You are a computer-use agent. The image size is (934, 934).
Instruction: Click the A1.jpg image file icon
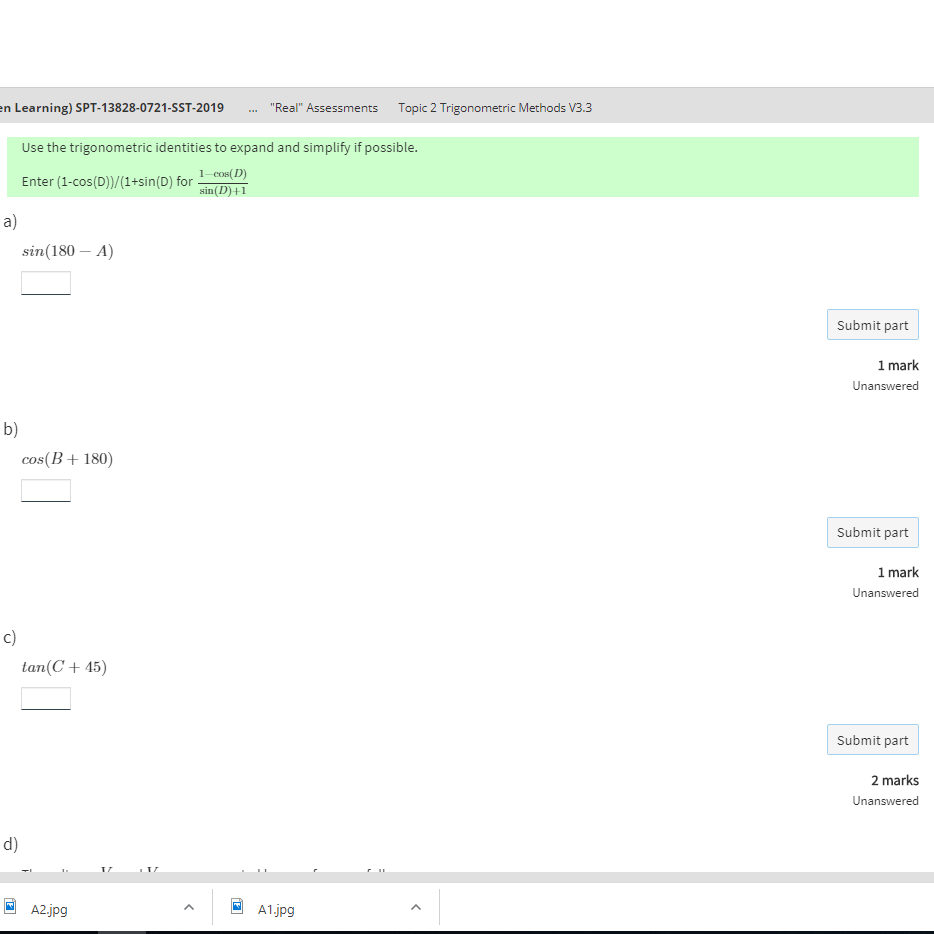coord(237,908)
